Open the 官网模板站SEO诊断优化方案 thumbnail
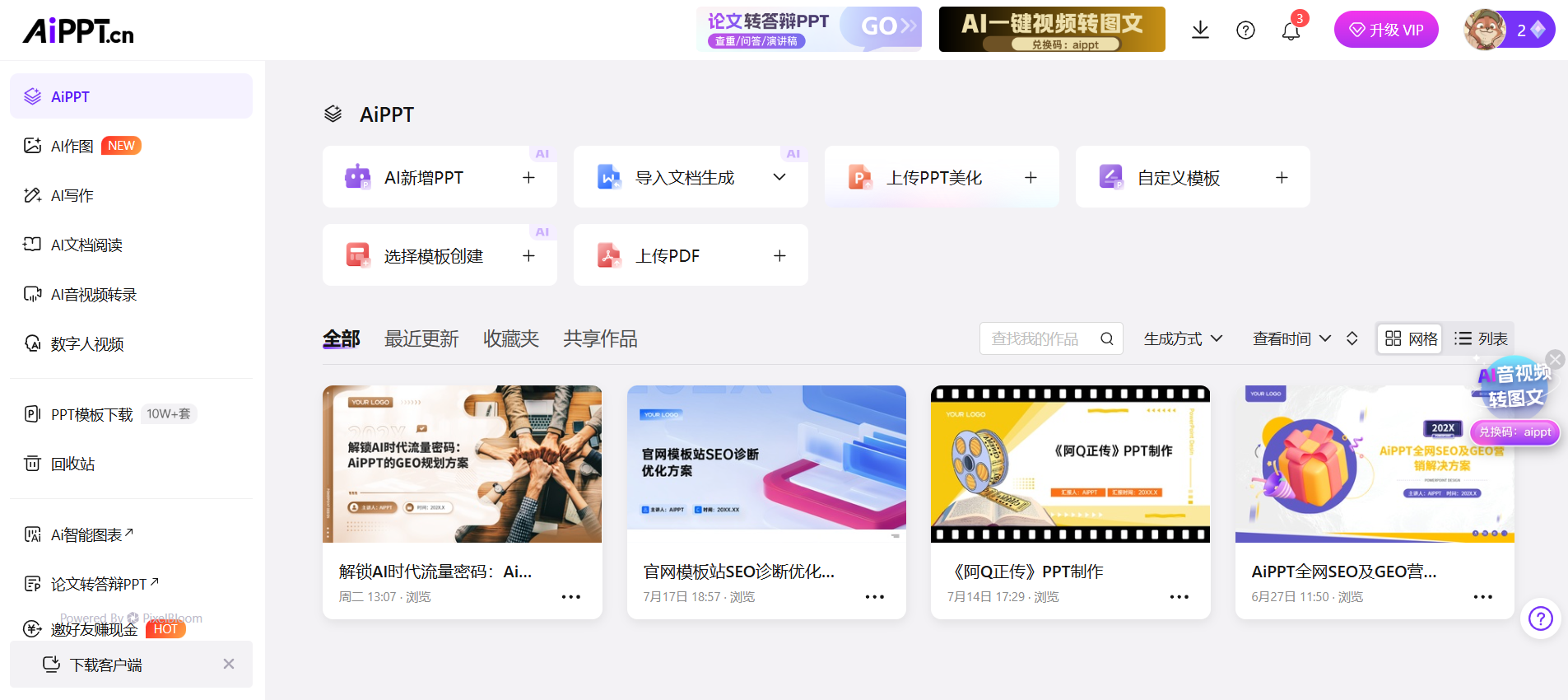The width and height of the screenshot is (1568, 700). pos(766,464)
